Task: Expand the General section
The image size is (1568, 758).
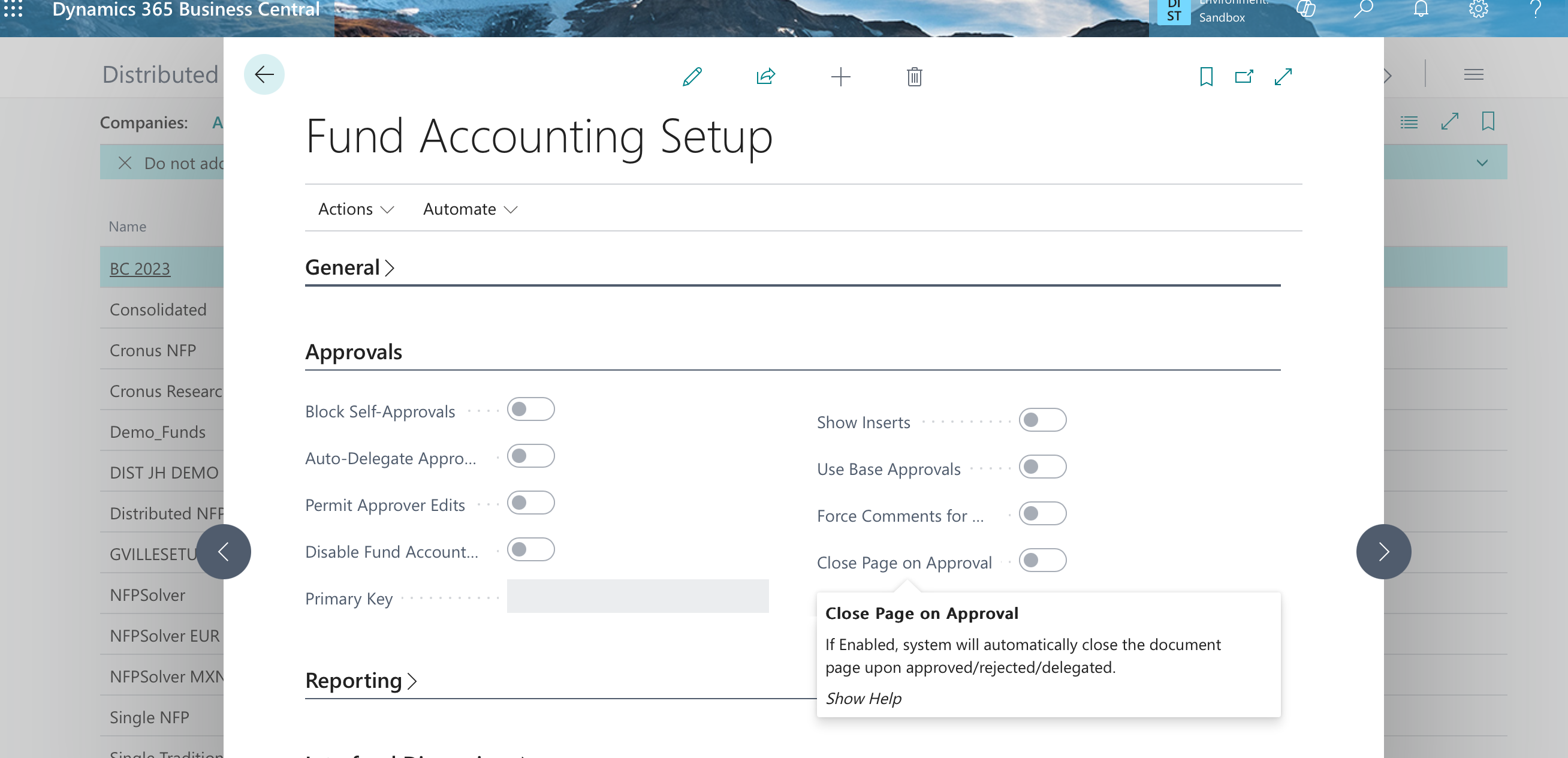Action: pos(350,268)
